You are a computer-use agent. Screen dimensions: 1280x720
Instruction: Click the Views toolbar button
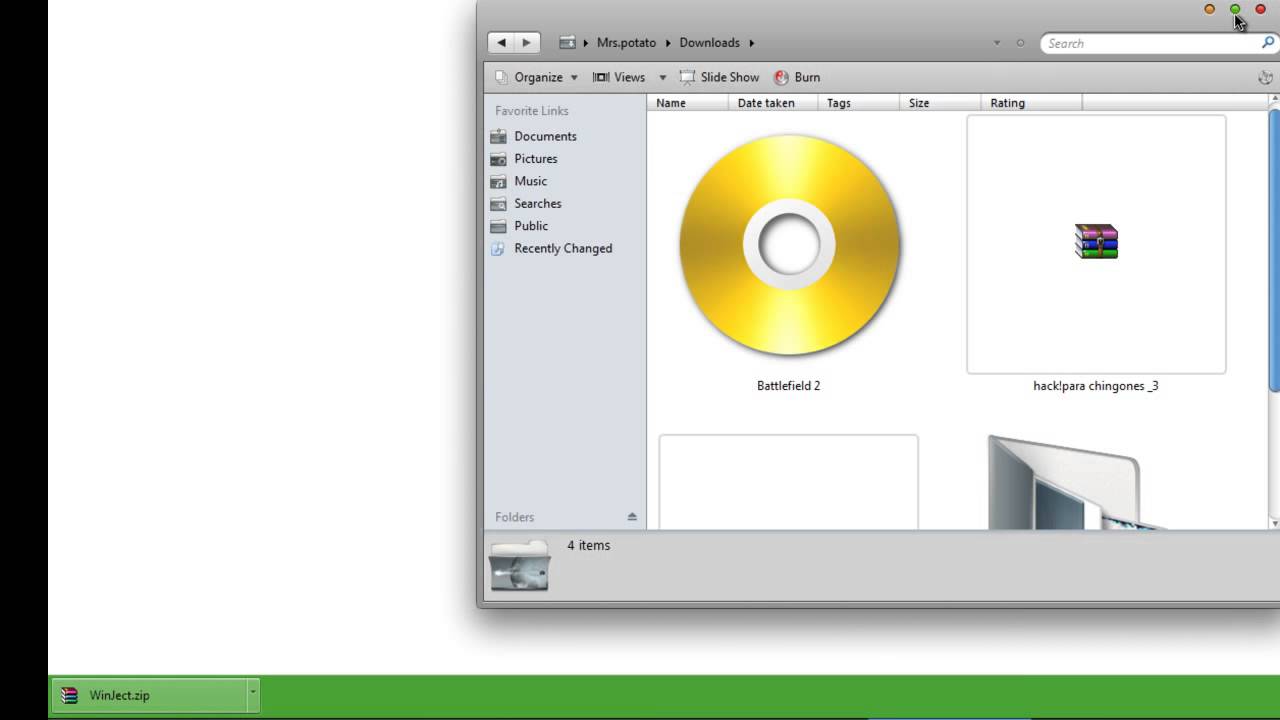[x=619, y=77]
